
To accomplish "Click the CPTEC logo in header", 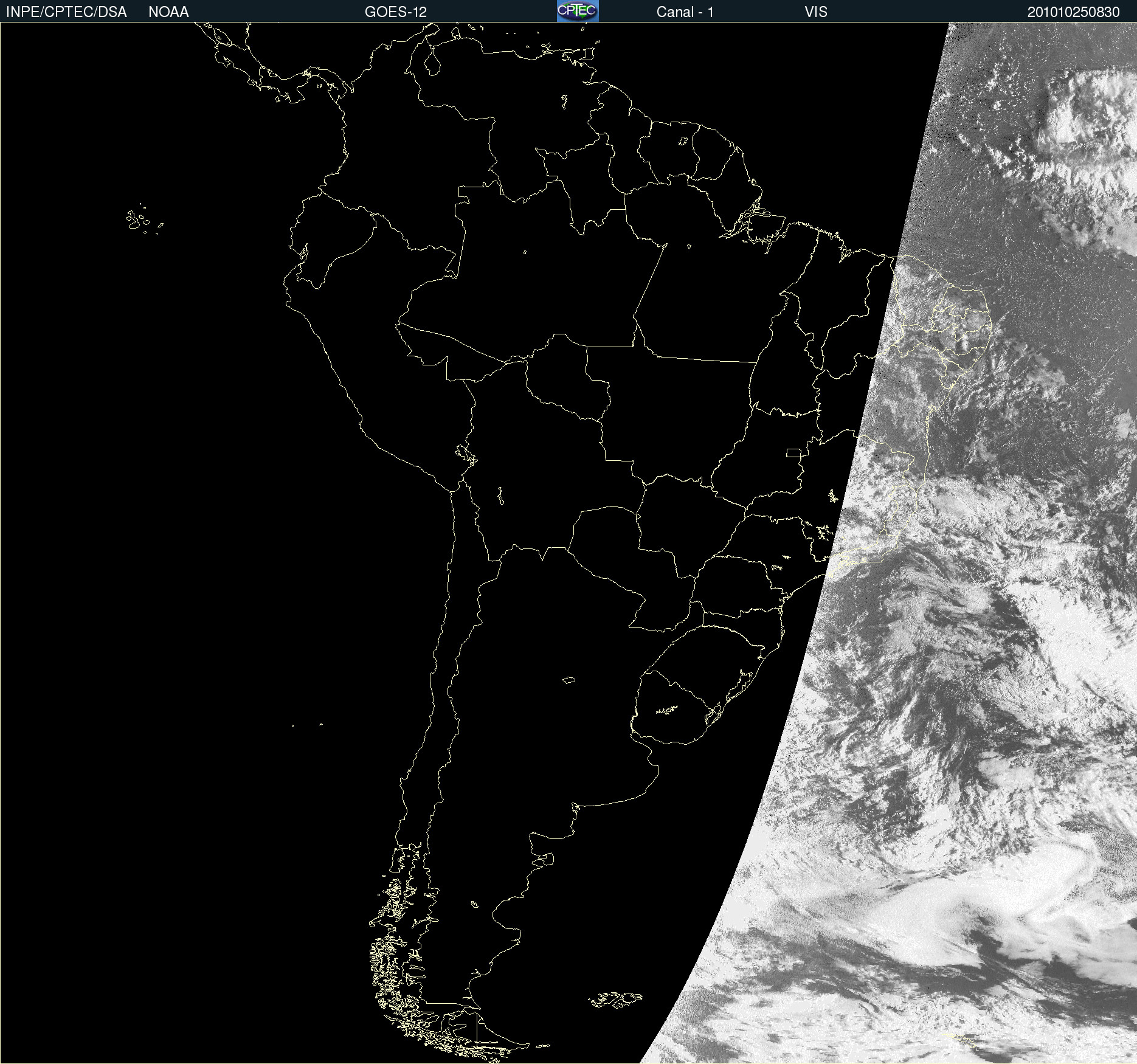I will click(x=578, y=11).
